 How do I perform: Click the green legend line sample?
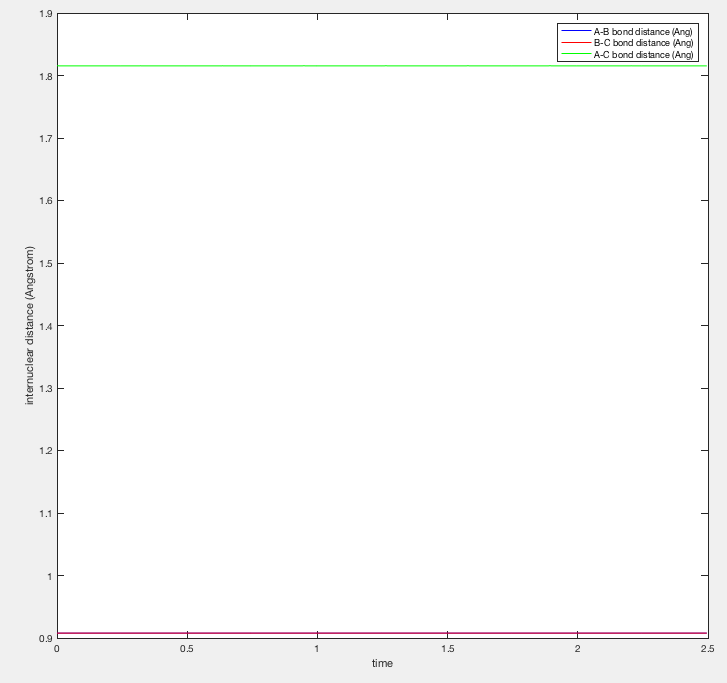click(x=576, y=54)
